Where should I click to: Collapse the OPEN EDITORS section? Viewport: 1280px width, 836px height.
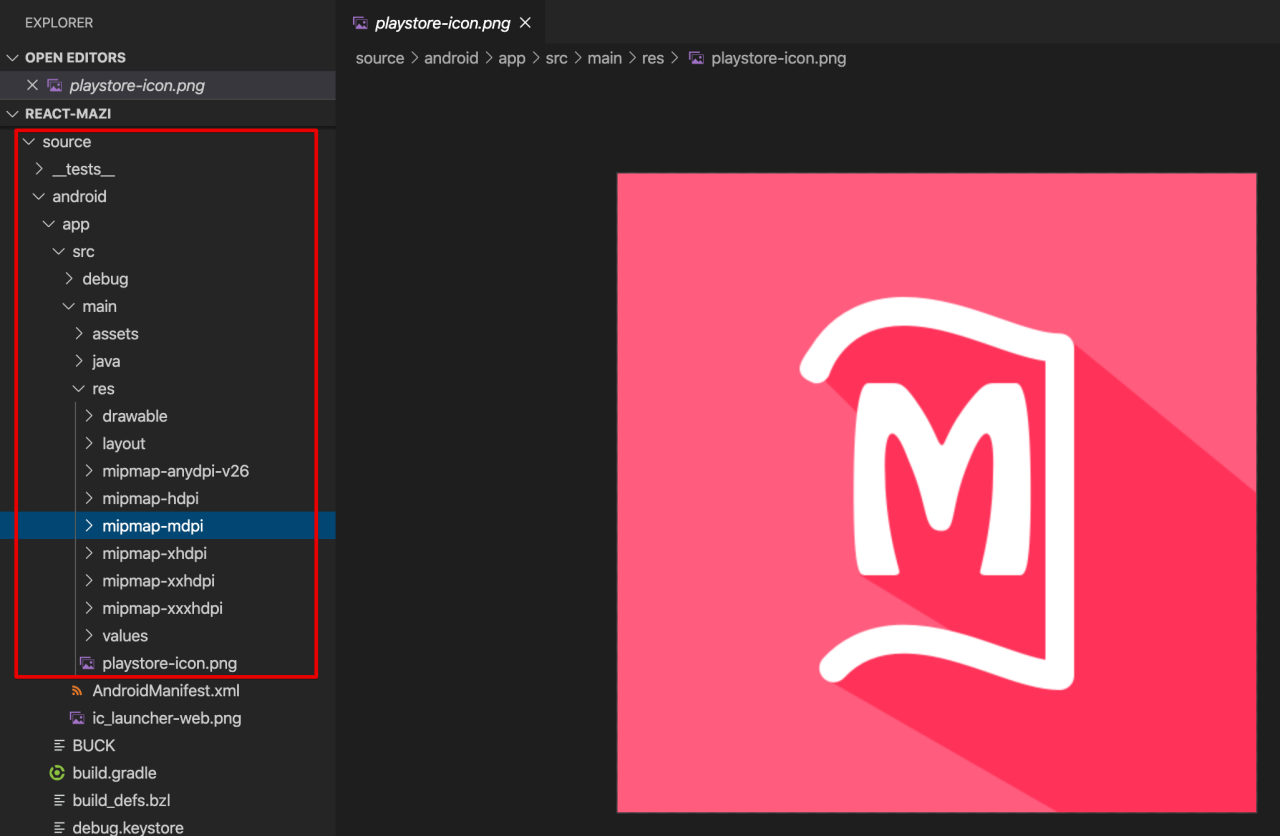[12, 58]
